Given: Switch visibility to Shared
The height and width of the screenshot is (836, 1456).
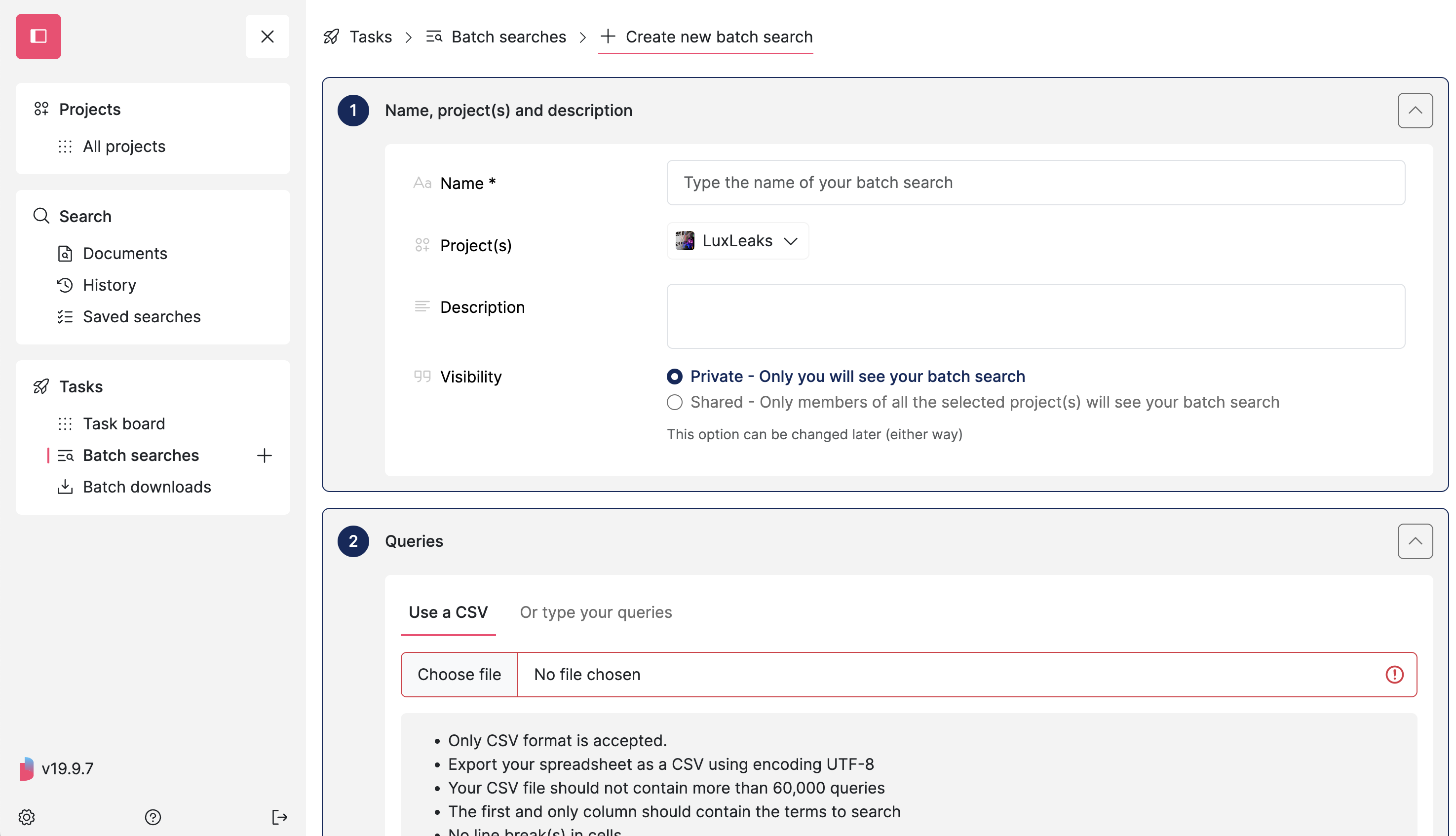Looking at the screenshot, I should (675, 402).
